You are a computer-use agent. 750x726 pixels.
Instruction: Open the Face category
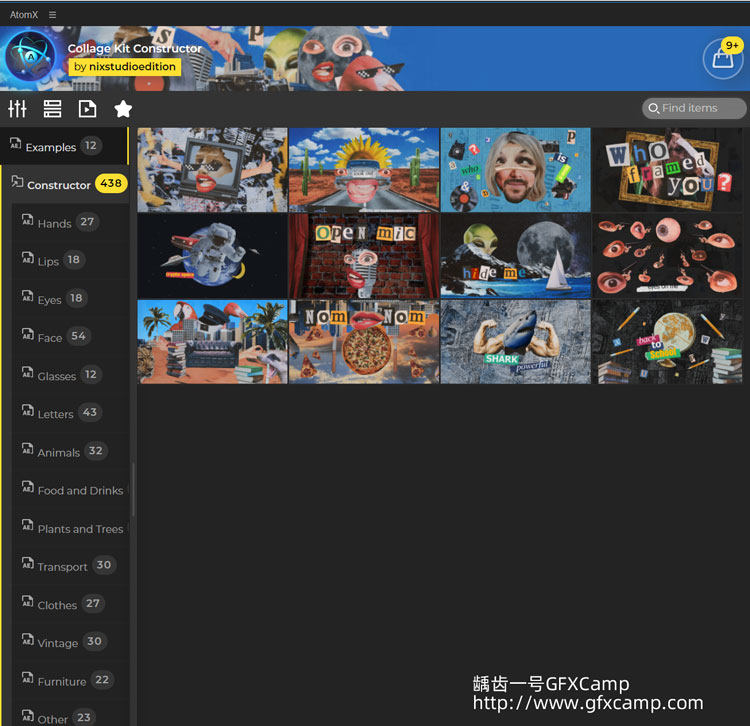[70, 337]
